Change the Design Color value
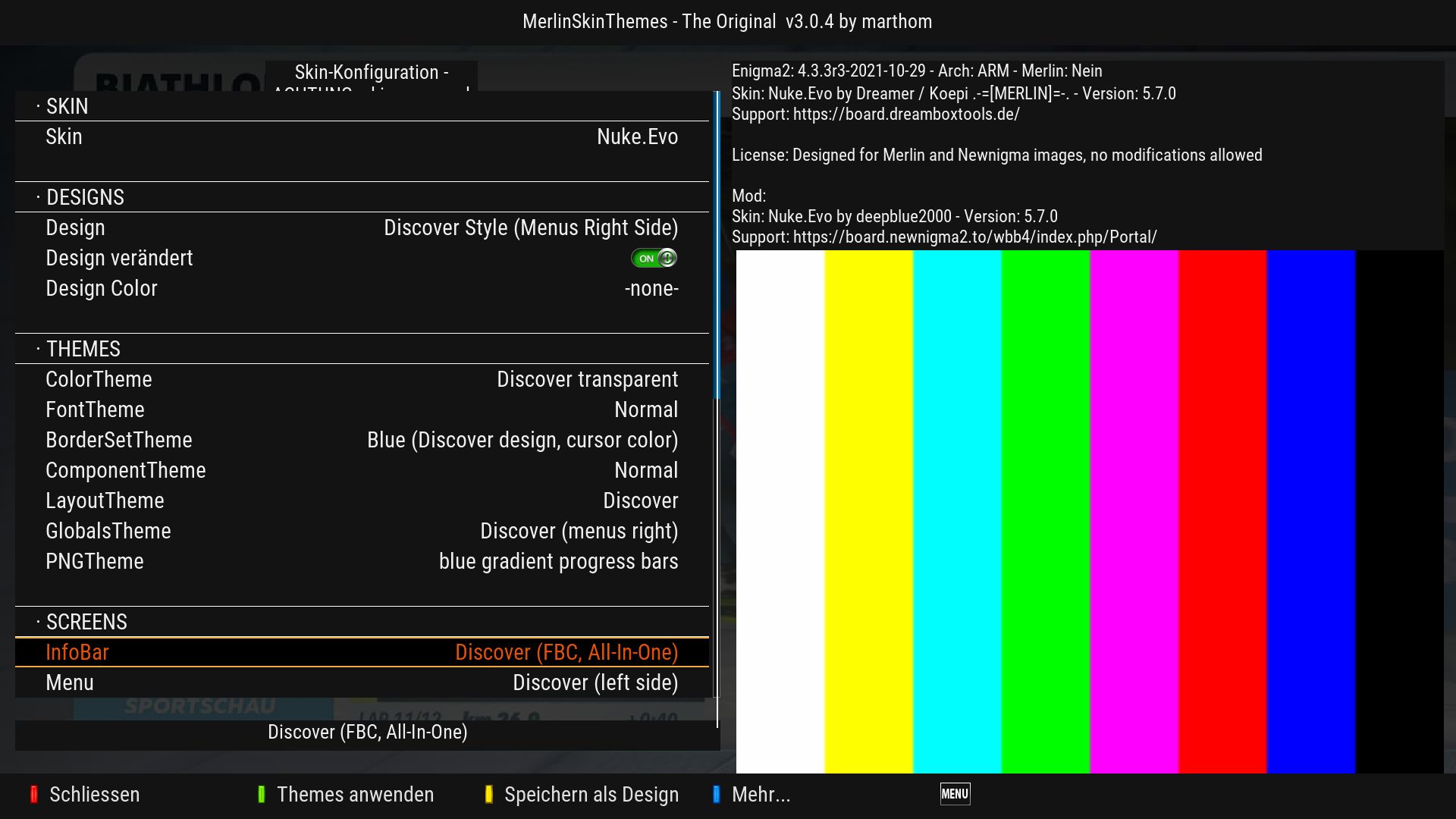 tap(651, 288)
